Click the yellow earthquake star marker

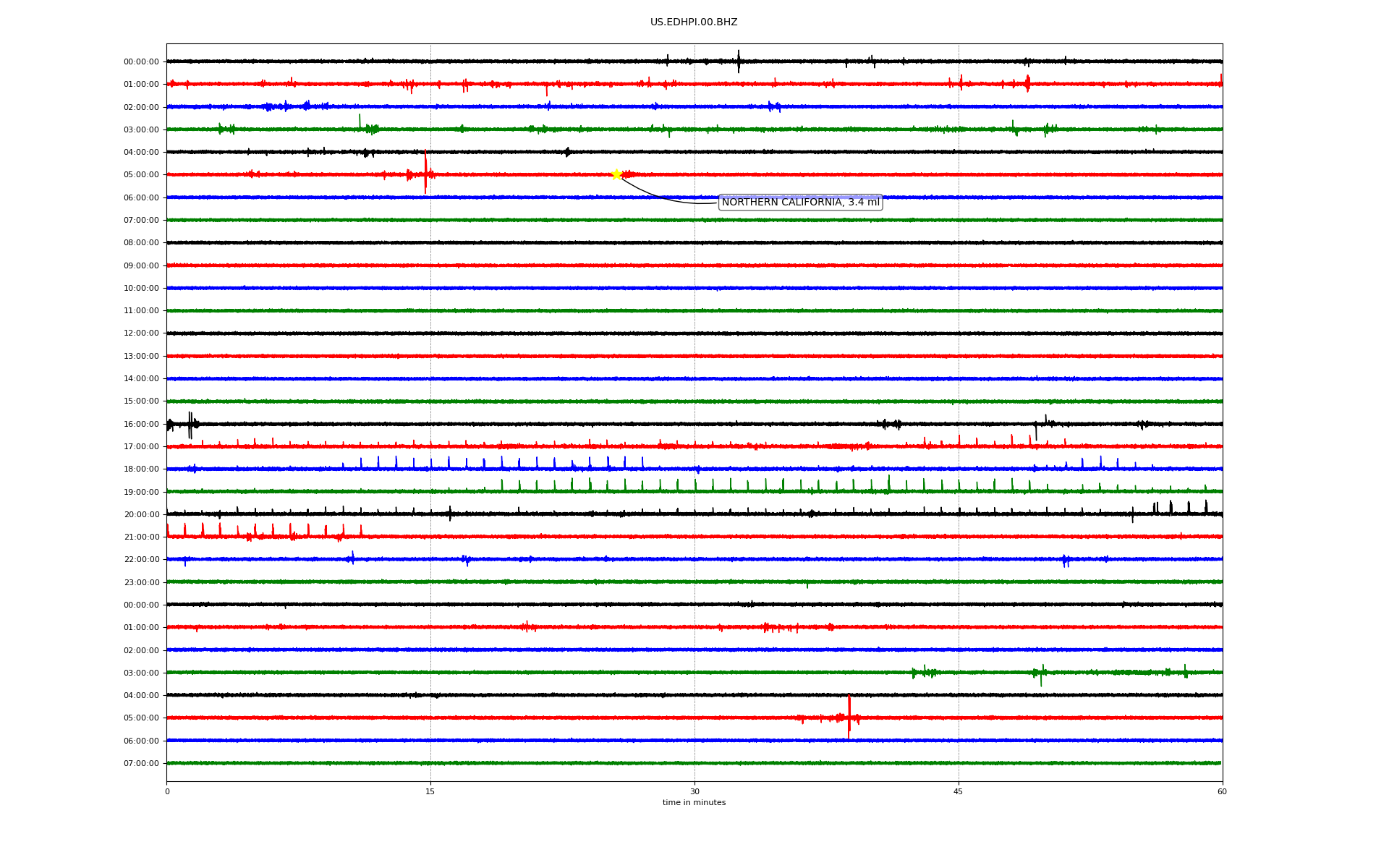(x=616, y=174)
